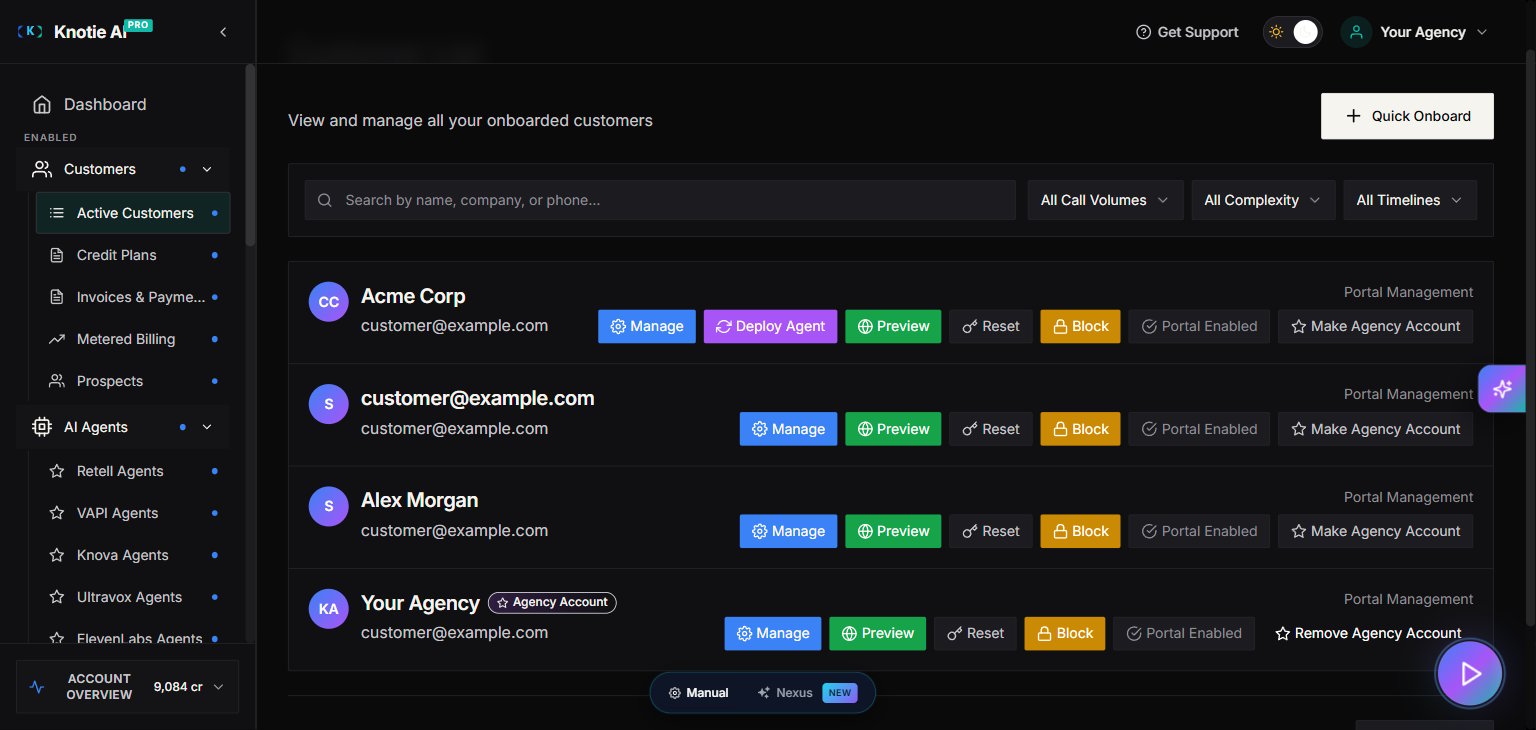
Task: Remove Agency Account from Your Agency
Action: point(1368,633)
